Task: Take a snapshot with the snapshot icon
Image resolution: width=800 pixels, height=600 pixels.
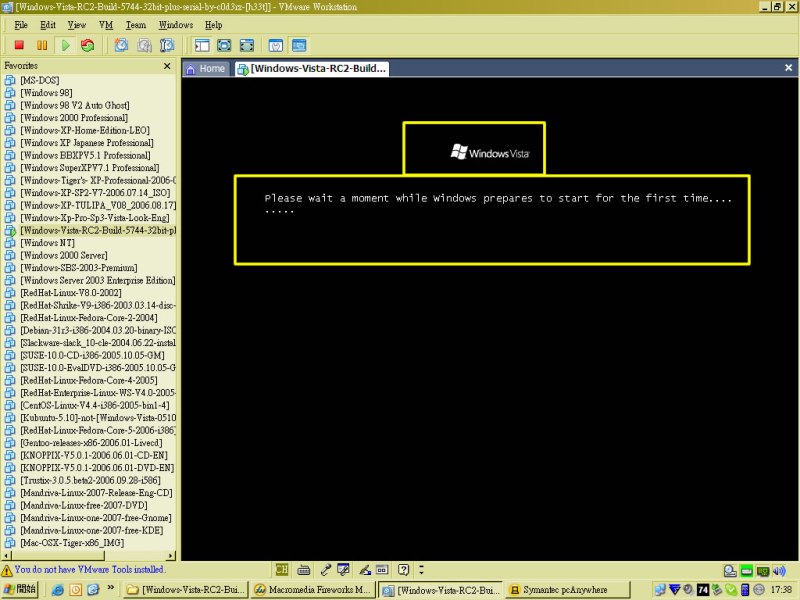Action: [121, 45]
